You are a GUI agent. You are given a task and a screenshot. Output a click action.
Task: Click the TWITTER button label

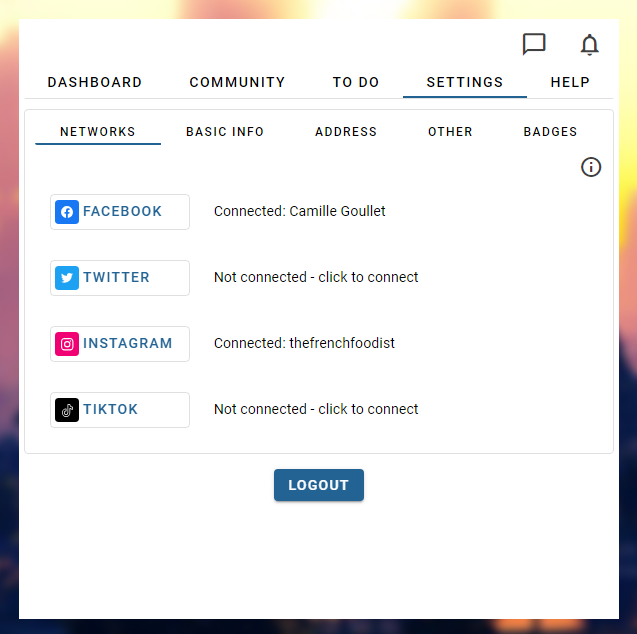click(116, 277)
